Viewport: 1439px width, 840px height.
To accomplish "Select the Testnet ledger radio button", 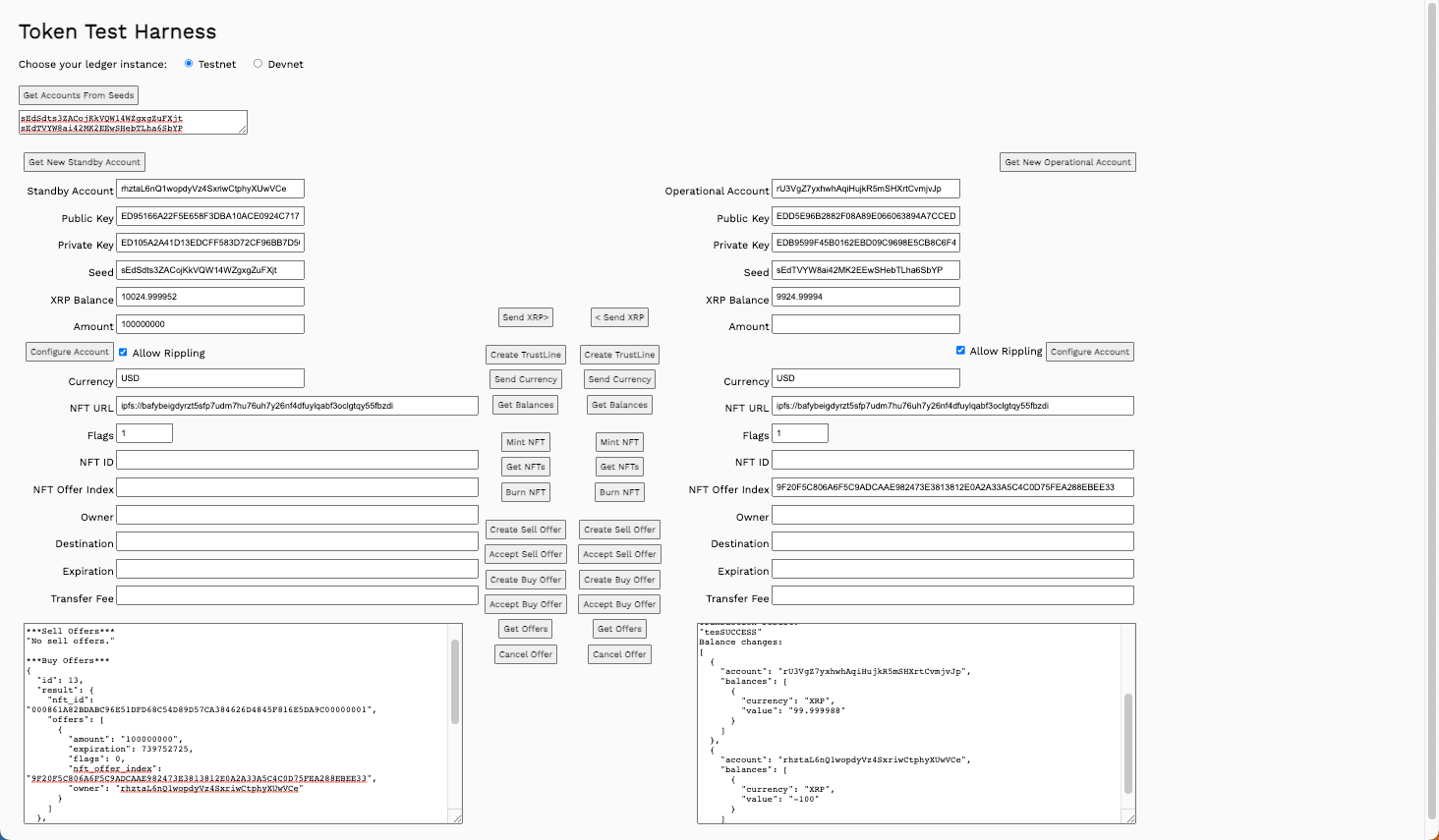I will click(189, 64).
